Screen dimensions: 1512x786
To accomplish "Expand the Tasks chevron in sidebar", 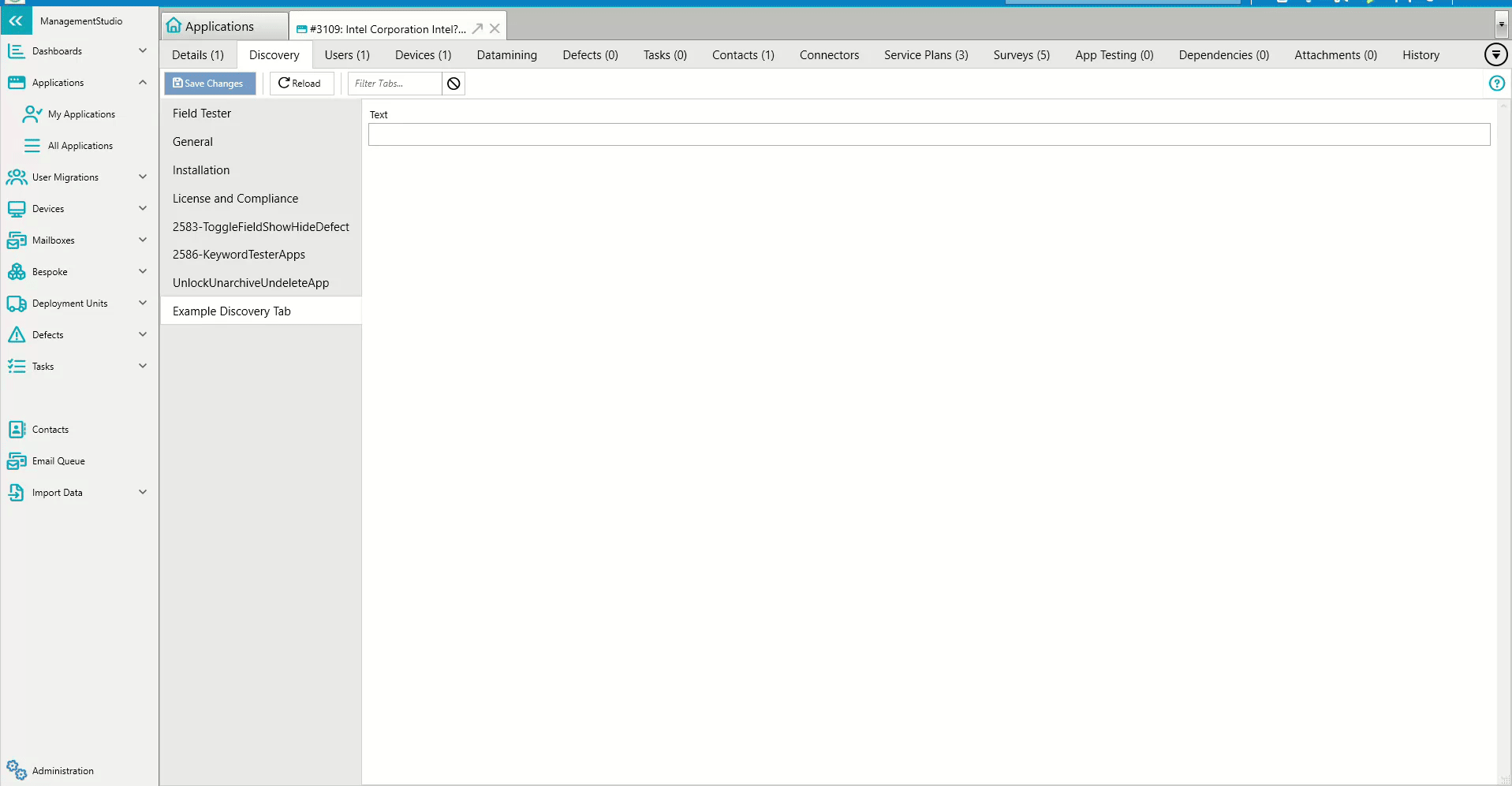I will pos(143,366).
